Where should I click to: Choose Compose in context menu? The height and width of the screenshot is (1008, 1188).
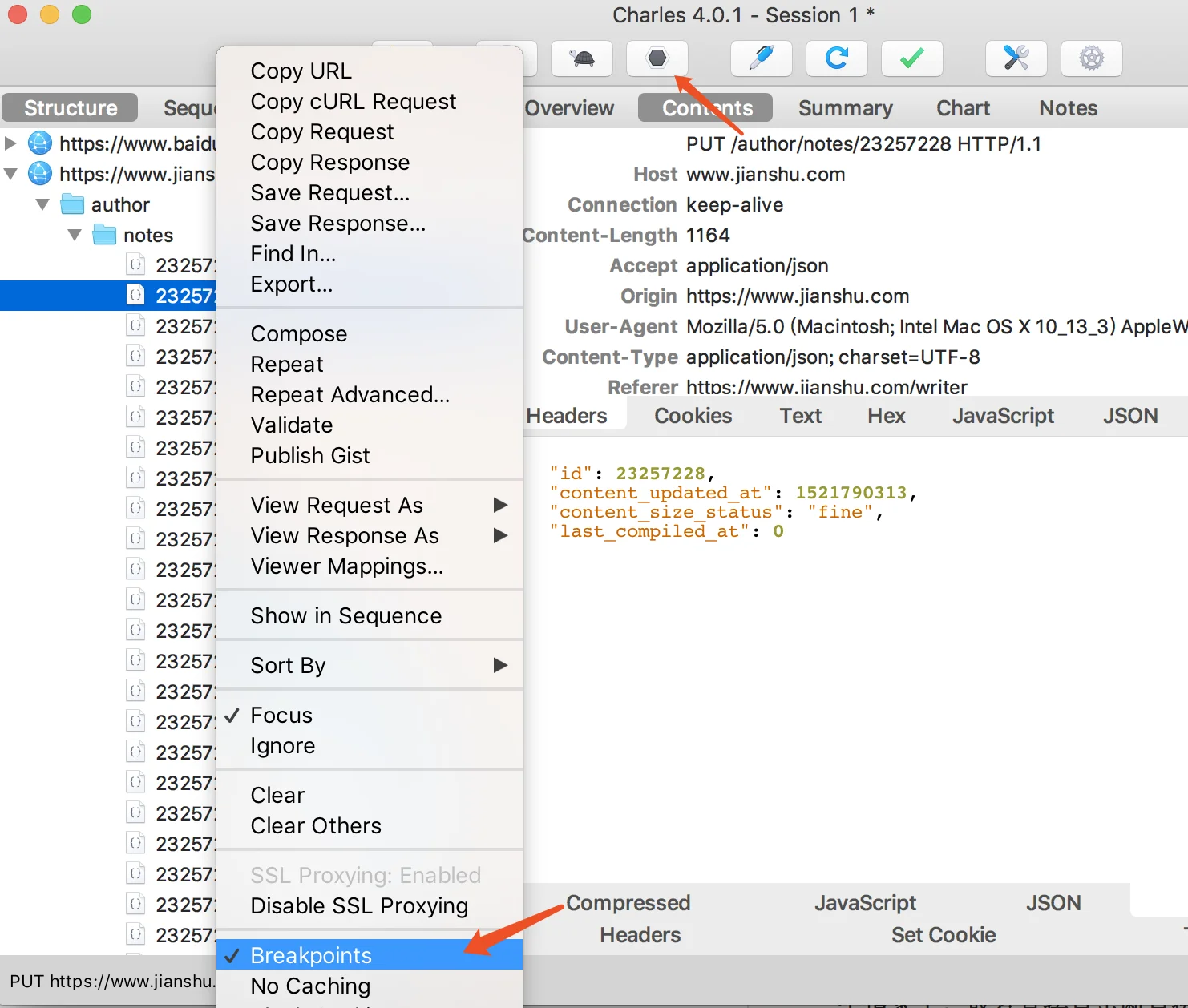[370, 333]
